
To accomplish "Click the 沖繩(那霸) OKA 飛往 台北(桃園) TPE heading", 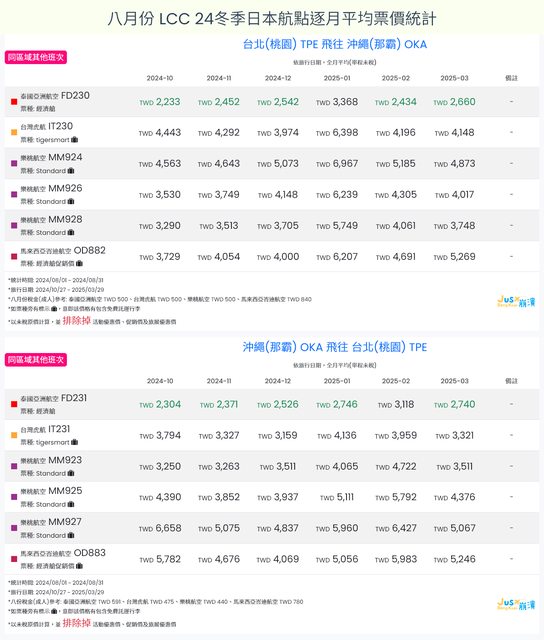I will 335,347.
